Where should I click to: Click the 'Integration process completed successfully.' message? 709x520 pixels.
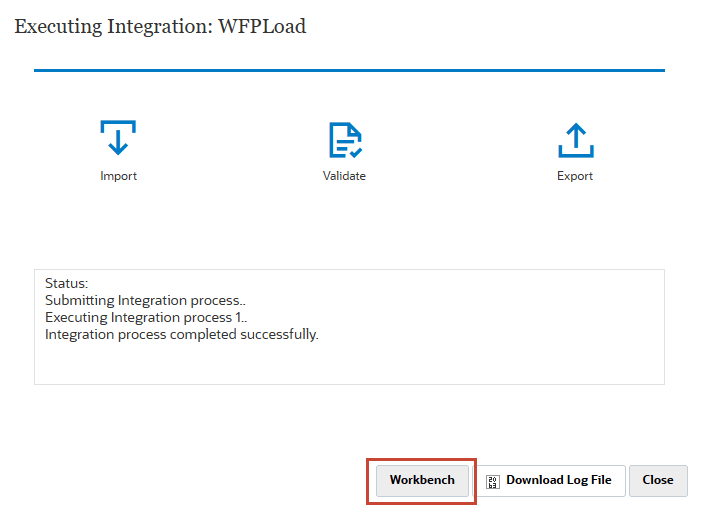click(182, 334)
